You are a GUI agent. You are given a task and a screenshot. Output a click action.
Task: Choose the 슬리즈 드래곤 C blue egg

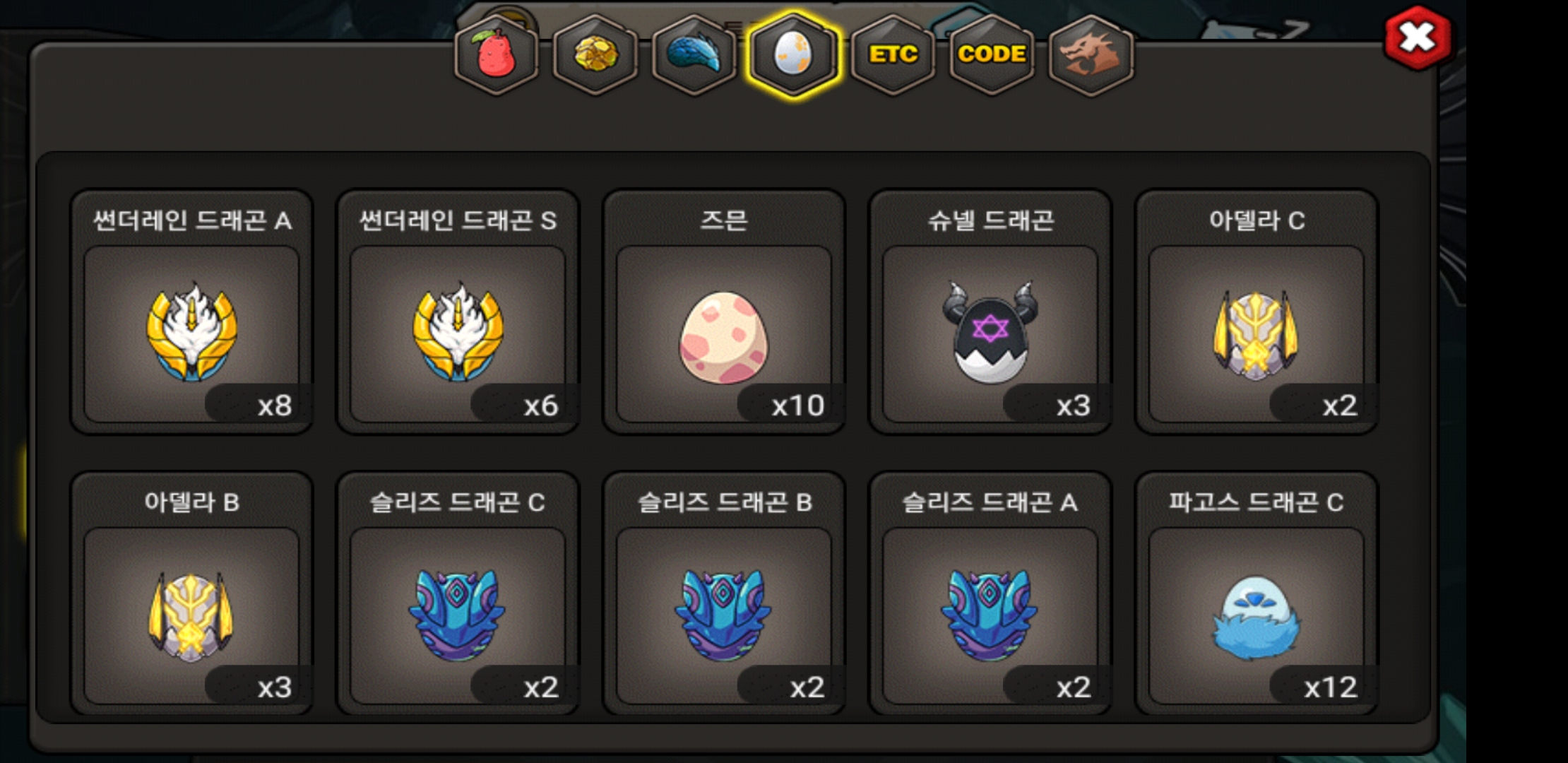click(x=458, y=593)
